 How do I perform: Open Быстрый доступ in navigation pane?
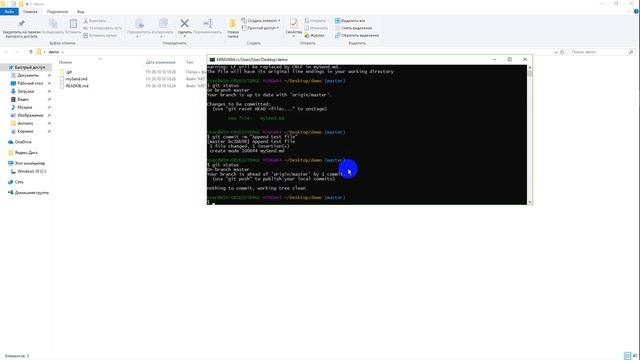30,67
